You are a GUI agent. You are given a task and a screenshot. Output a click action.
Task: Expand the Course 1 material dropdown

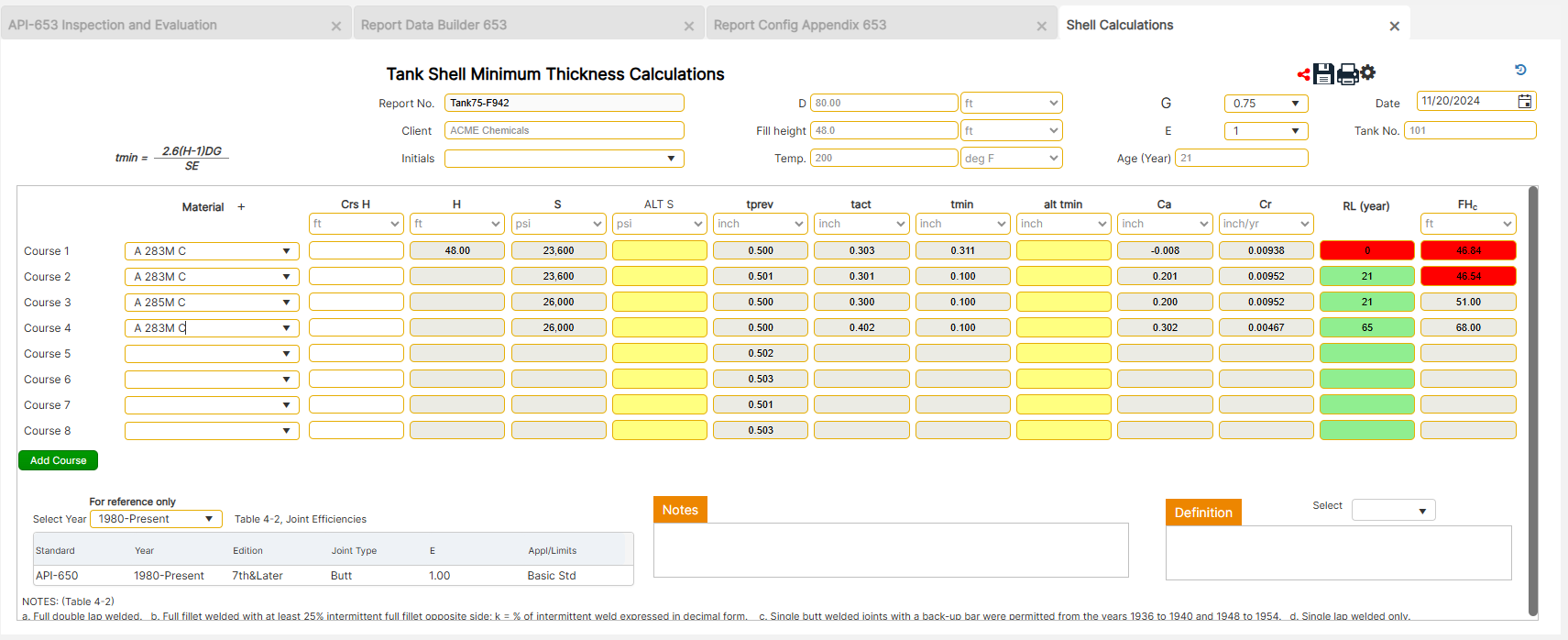click(x=286, y=251)
